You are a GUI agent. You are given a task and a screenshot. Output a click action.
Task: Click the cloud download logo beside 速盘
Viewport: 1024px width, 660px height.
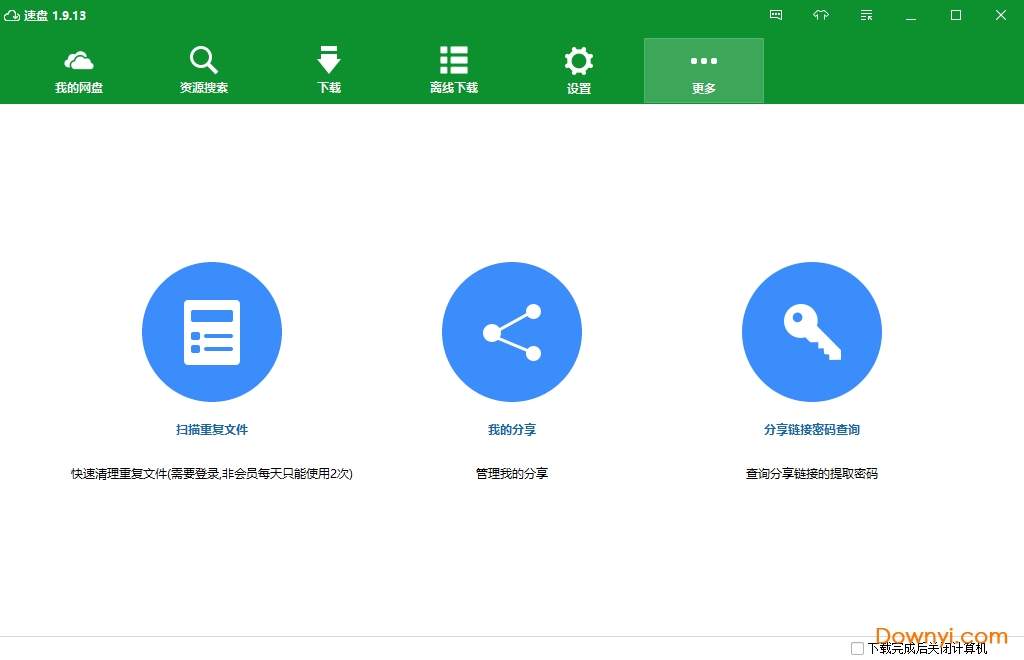coord(13,15)
